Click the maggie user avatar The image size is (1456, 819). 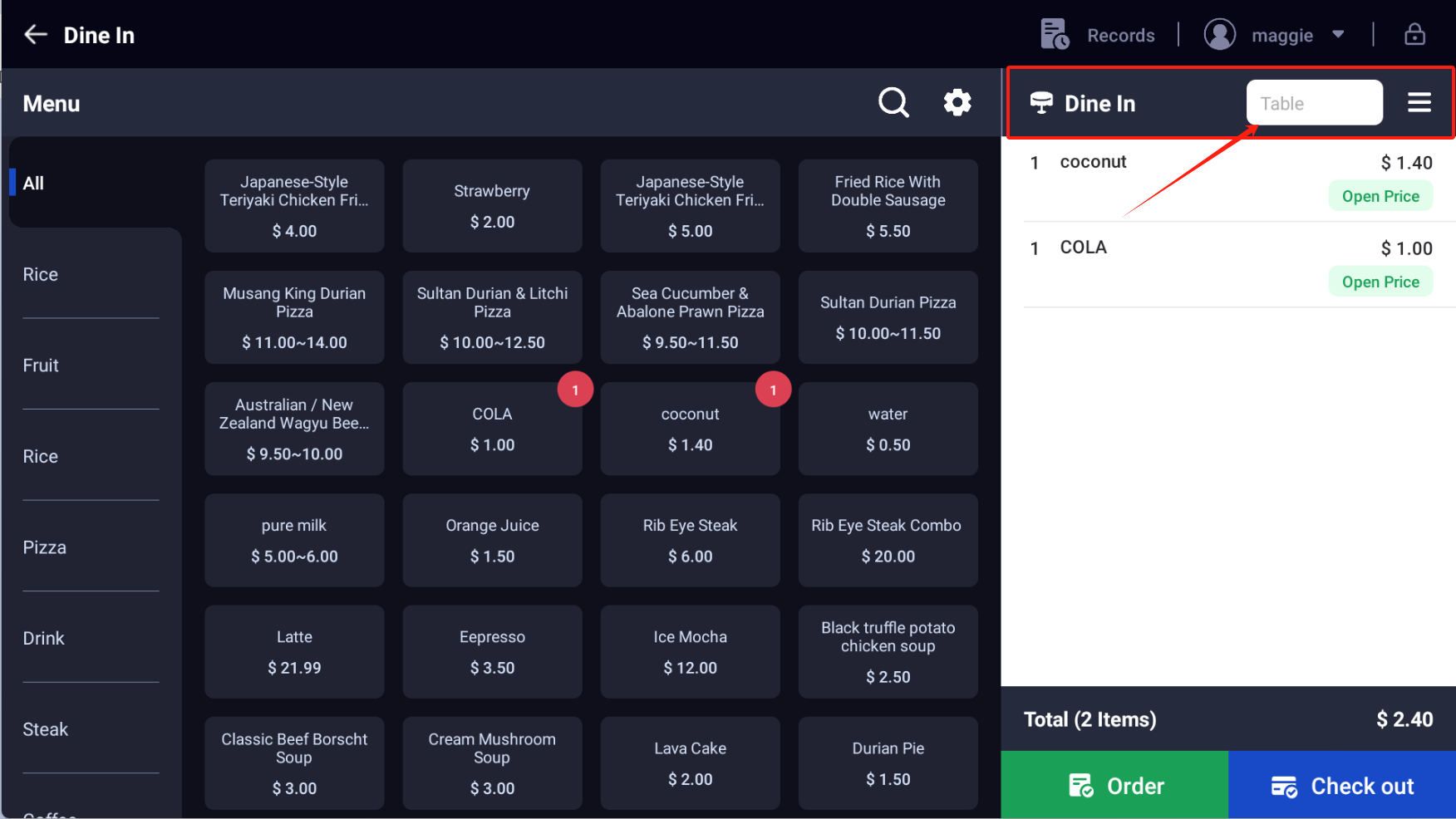tap(1219, 34)
